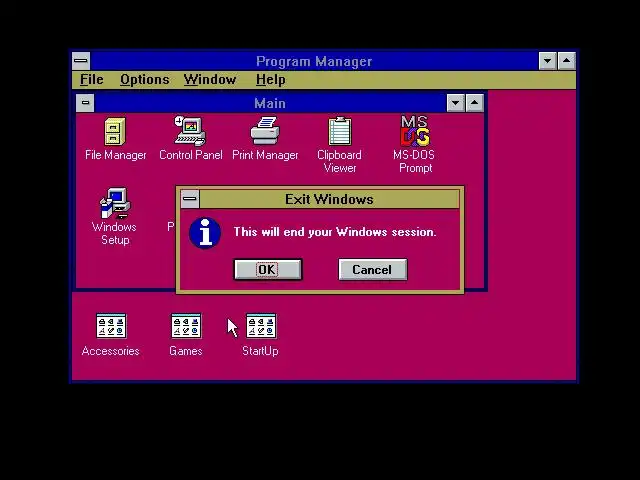Open Program Manager control menu box
This screenshot has height=480, width=640.
point(81,61)
